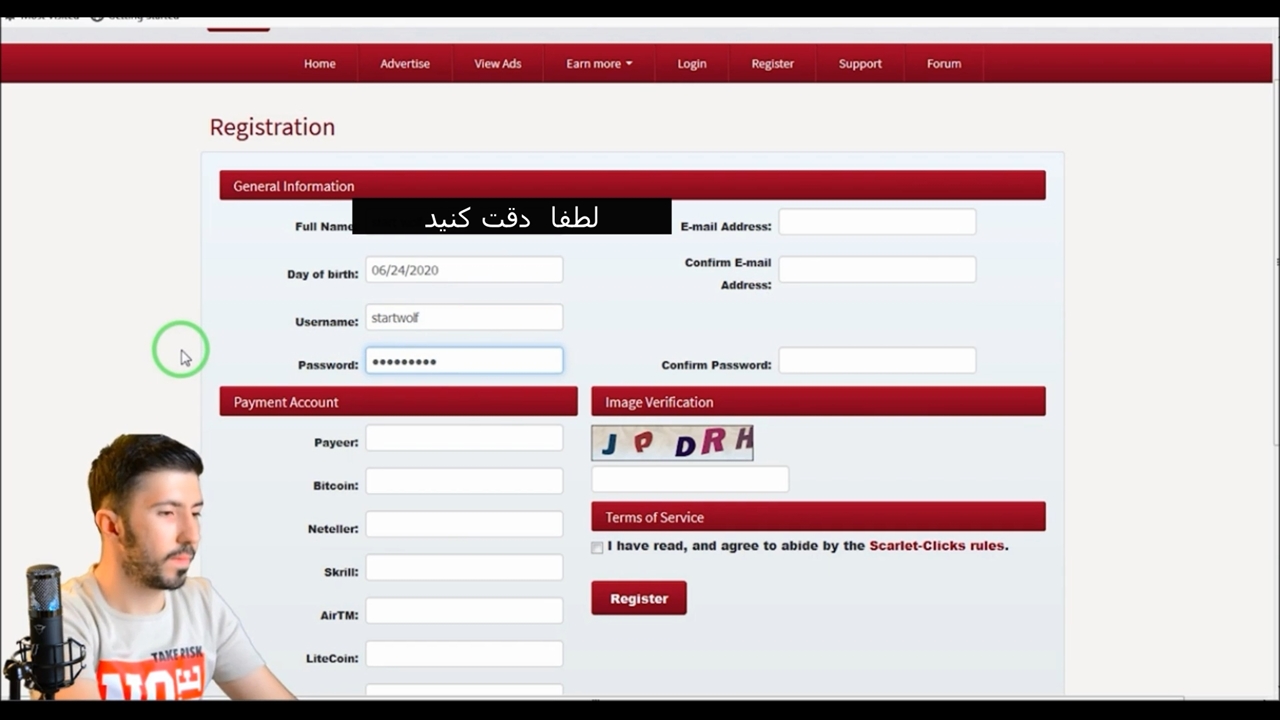The image size is (1280, 720).
Task: Open the Advertise page in navbar
Action: pos(405,63)
